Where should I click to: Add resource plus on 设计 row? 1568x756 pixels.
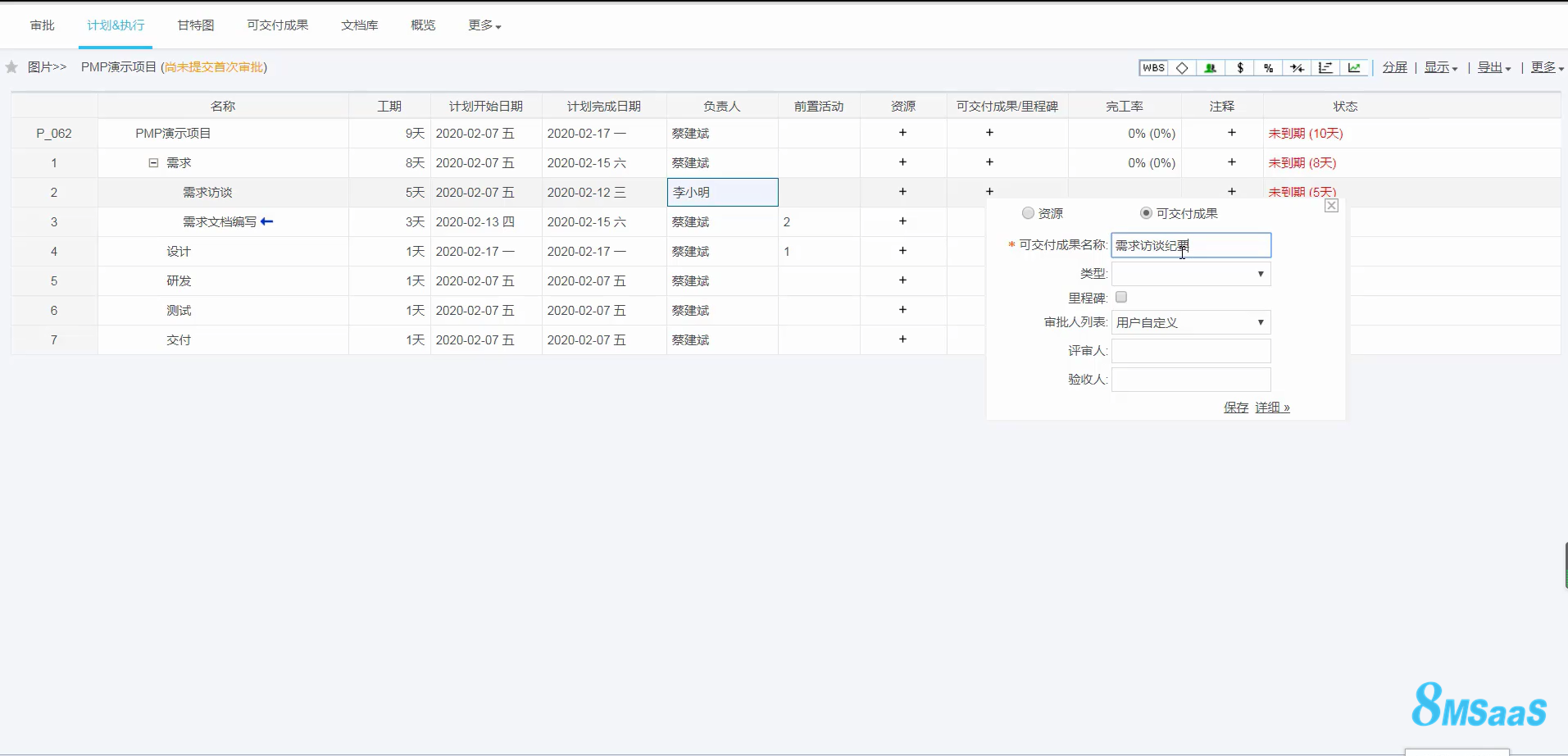point(902,251)
